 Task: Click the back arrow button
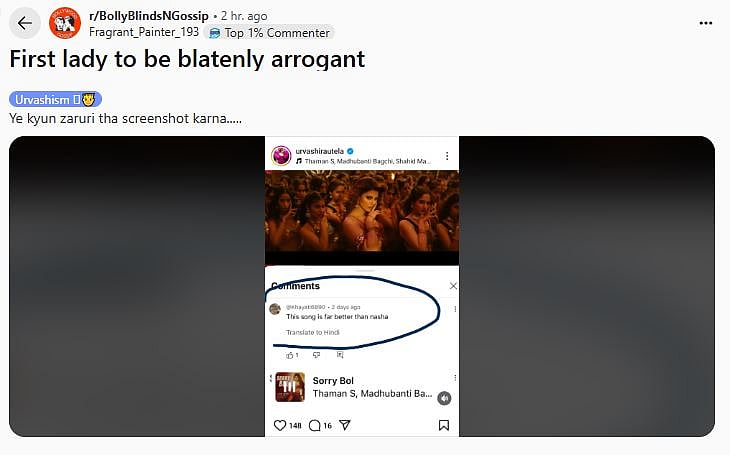click(25, 23)
